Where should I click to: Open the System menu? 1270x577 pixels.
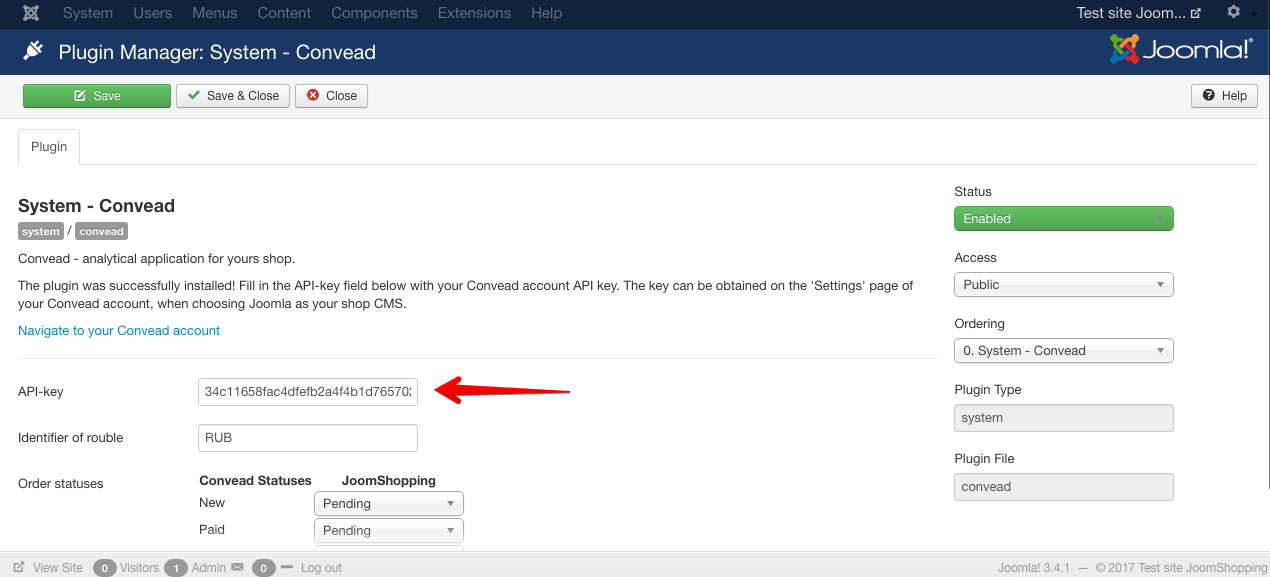[88, 13]
